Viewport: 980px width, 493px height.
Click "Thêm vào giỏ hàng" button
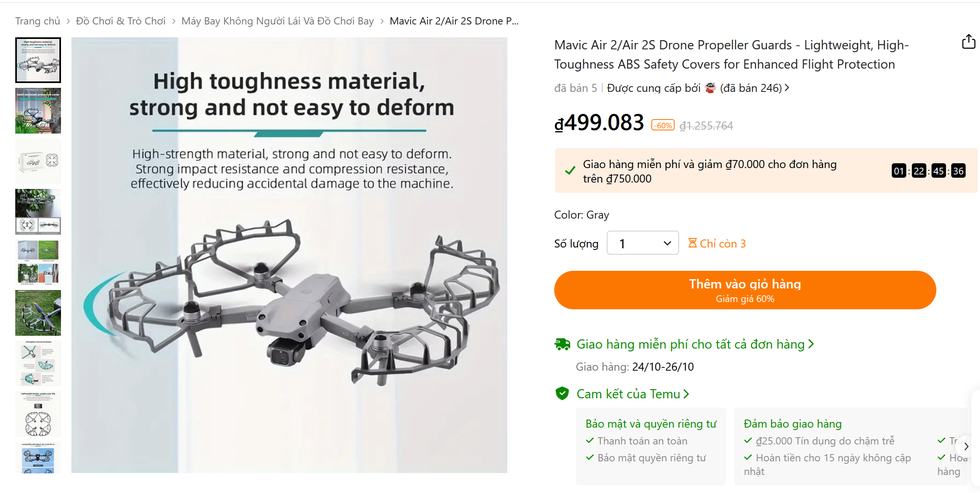click(x=744, y=290)
